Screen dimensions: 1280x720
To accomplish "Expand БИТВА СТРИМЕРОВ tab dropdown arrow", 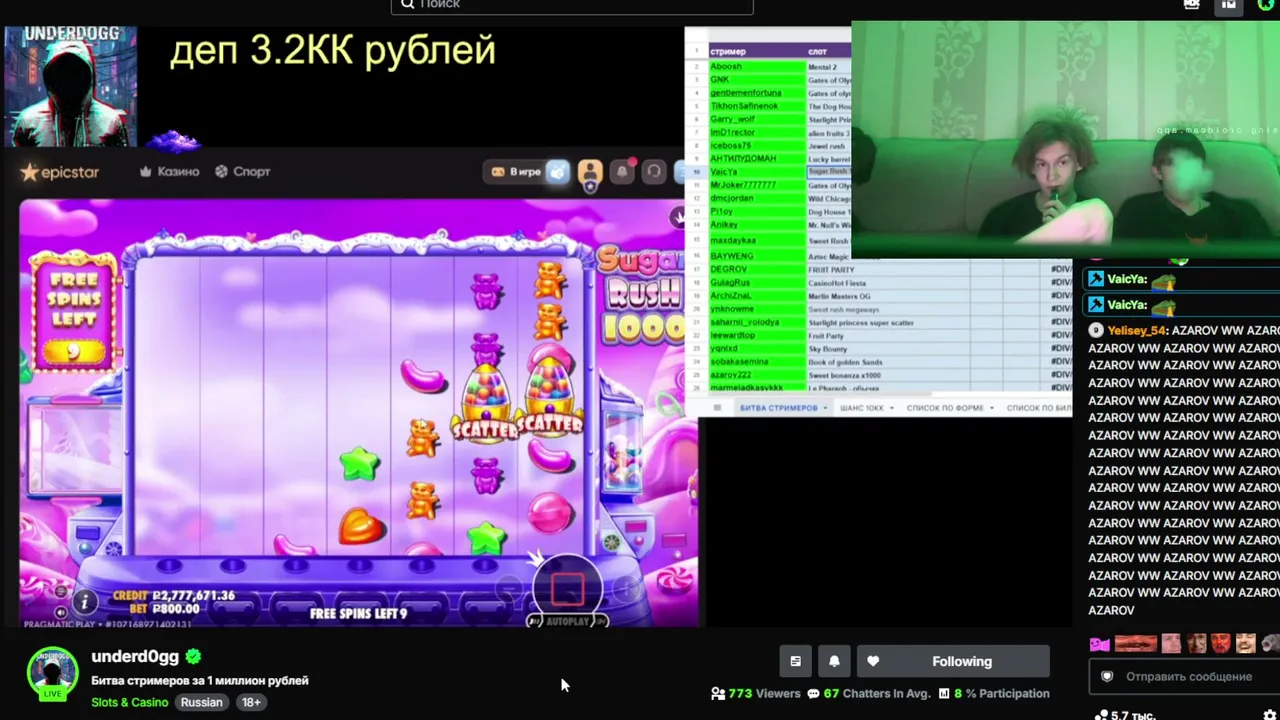I will pos(826,408).
